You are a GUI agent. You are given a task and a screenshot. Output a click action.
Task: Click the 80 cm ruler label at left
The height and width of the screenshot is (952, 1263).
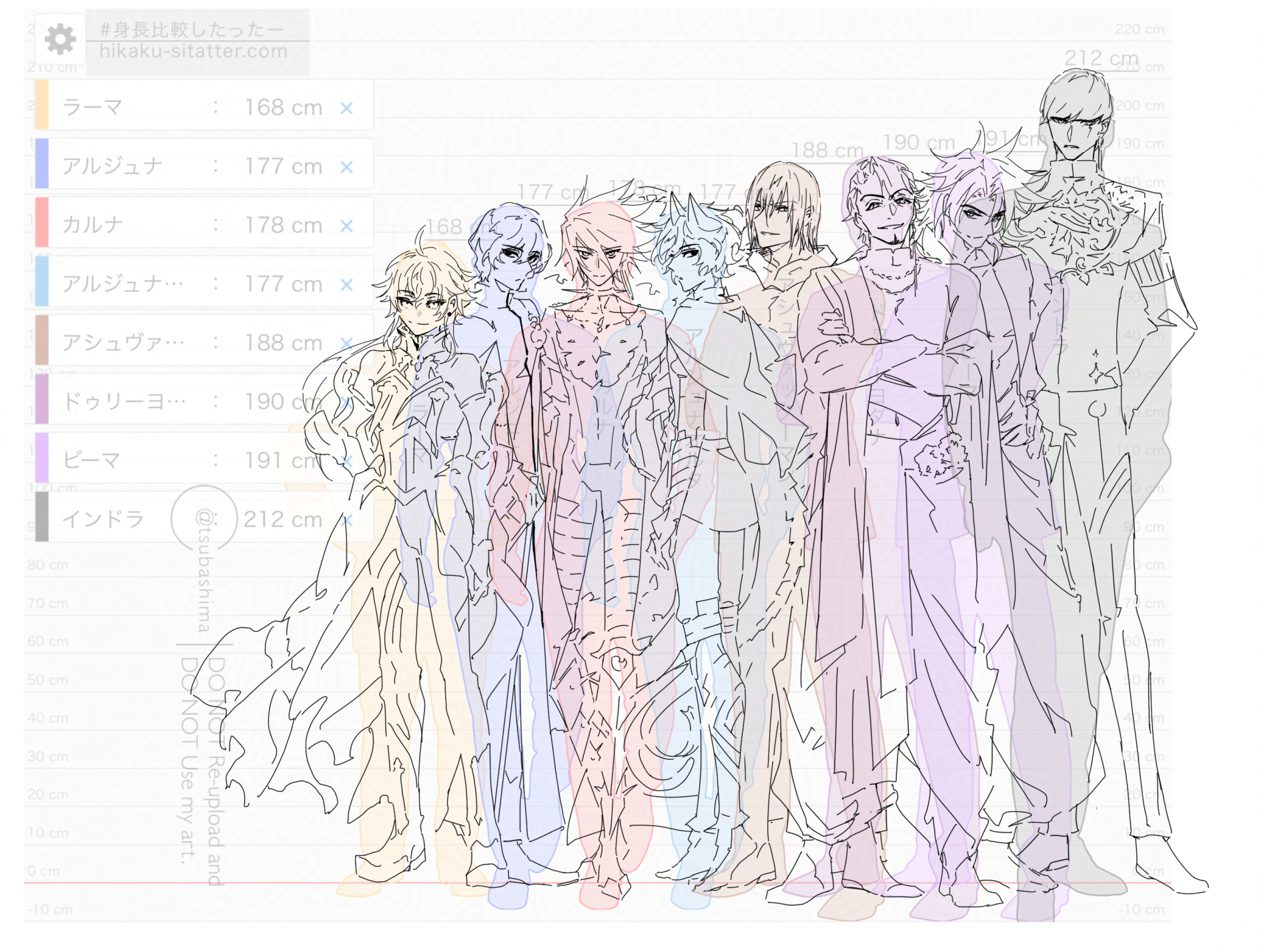(47, 565)
